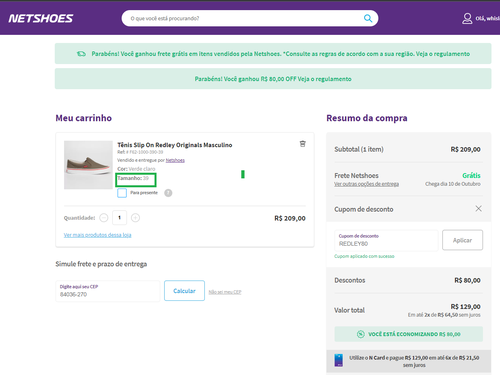
Task: Open the user account icon
Action: pos(467,18)
